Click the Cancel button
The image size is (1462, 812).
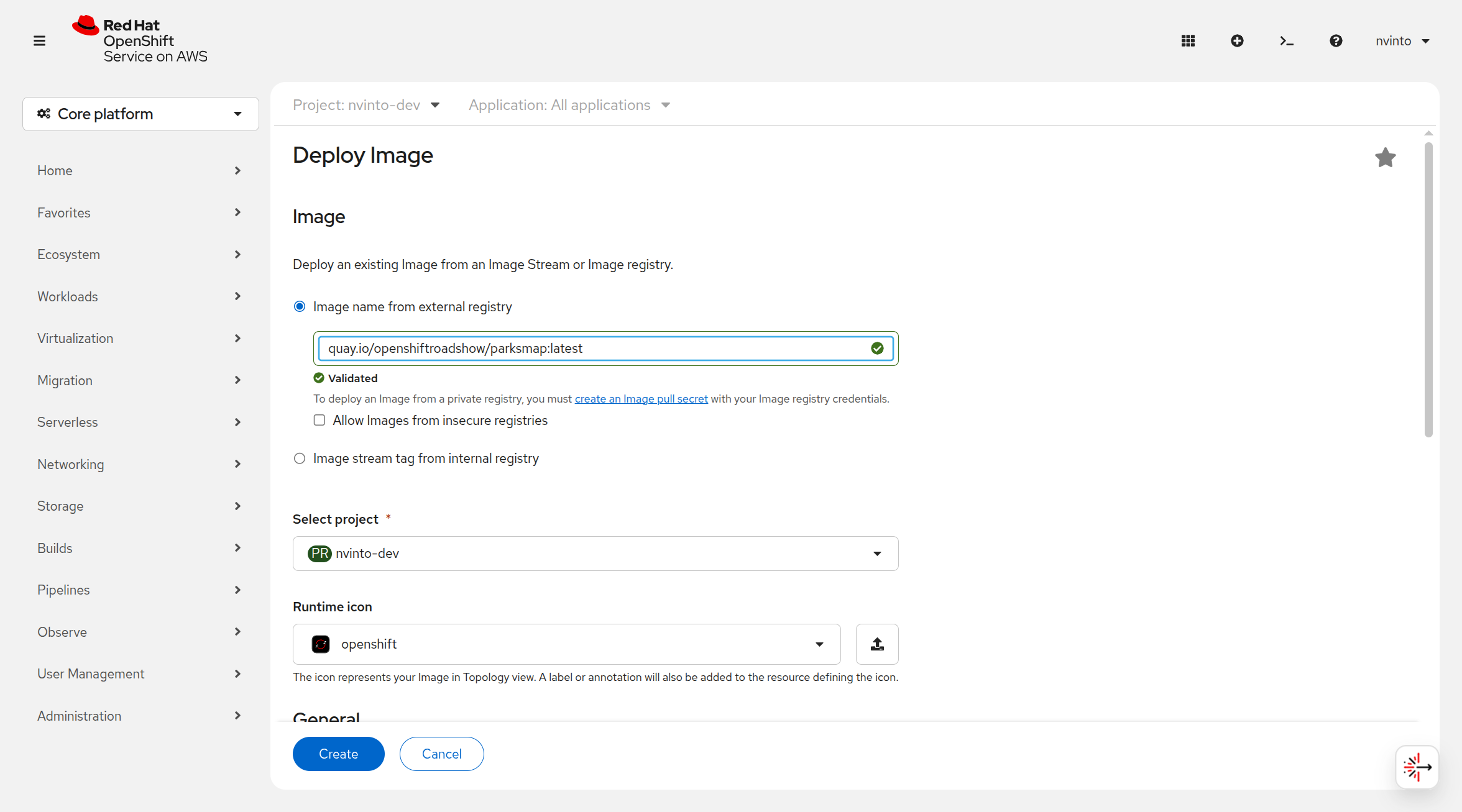pos(442,754)
